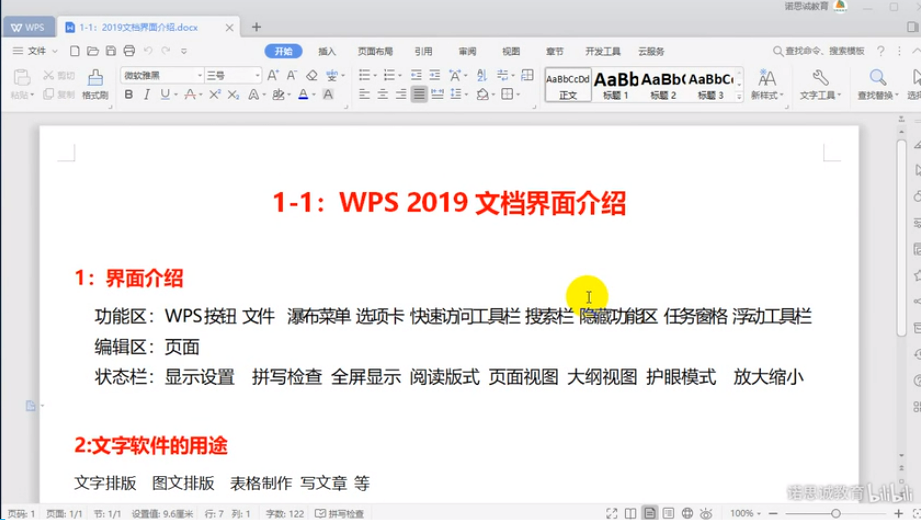Toggle Bold formatting

[129, 95]
